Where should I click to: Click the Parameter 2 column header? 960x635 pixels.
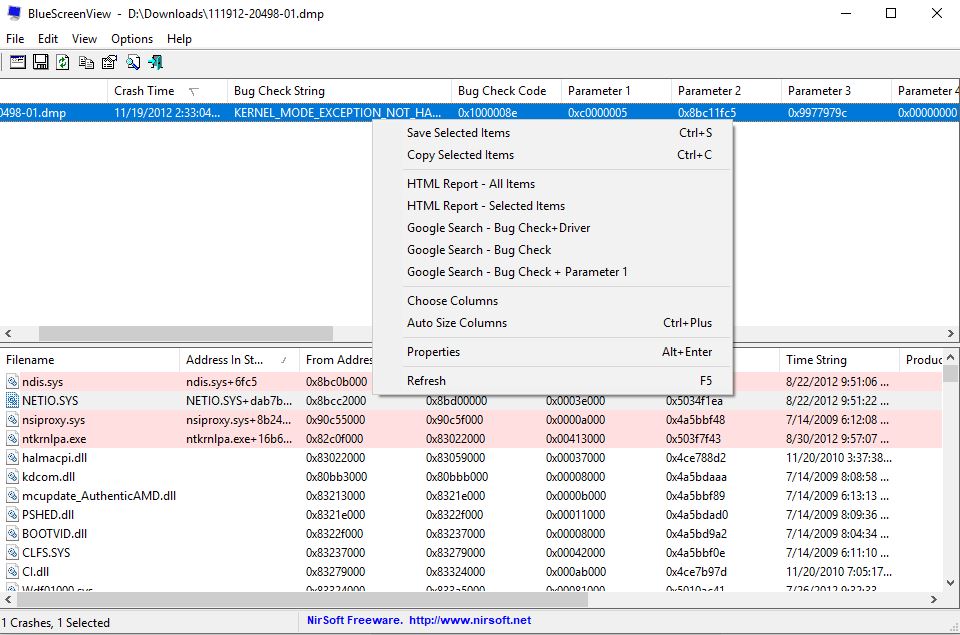pyautogui.click(x=726, y=91)
